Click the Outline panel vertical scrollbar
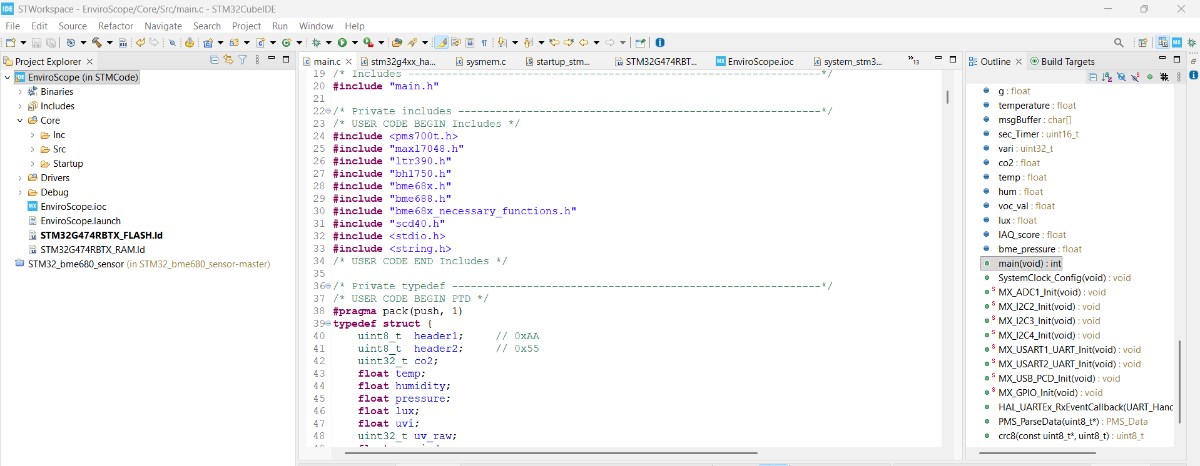 pyautogui.click(x=1180, y=380)
